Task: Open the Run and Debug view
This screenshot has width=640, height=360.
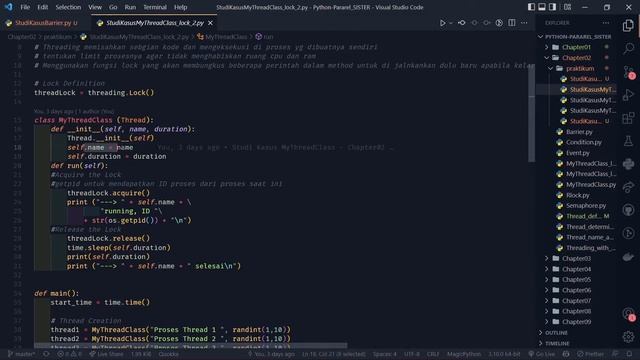Action: (628, 95)
